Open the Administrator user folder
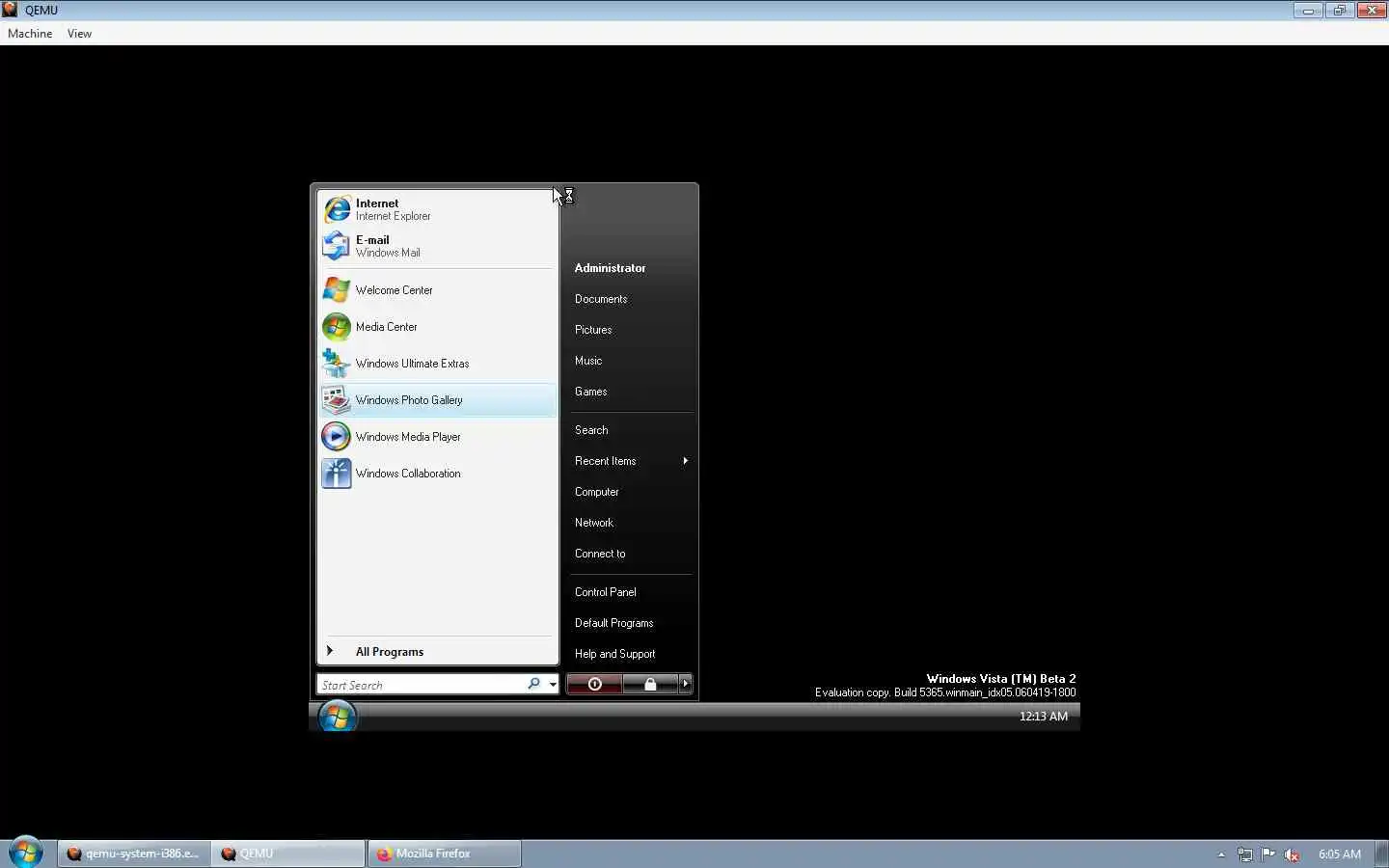 pyautogui.click(x=610, y=268)
